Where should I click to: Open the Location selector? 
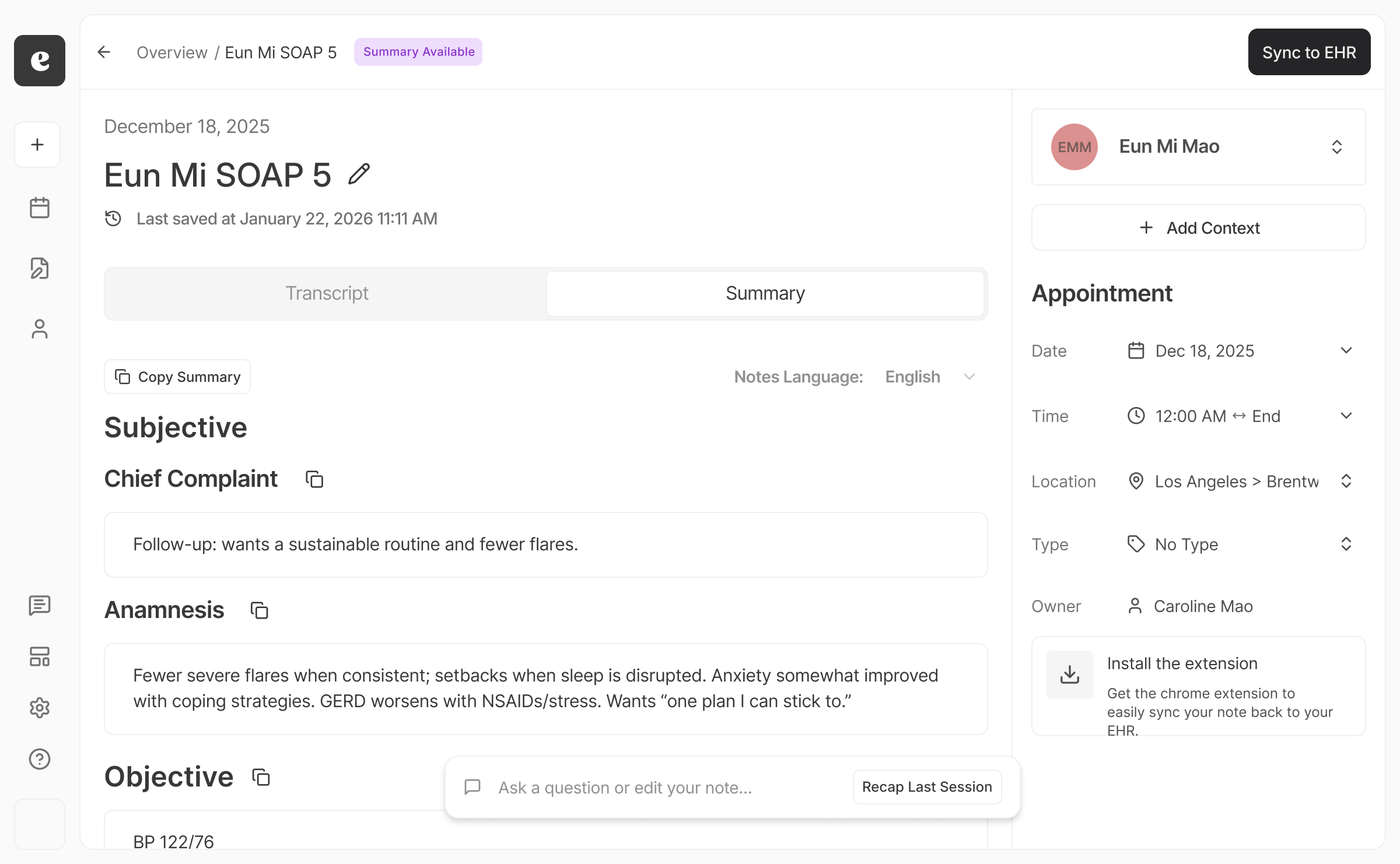pyautogui.click(x=1240, y=482)
